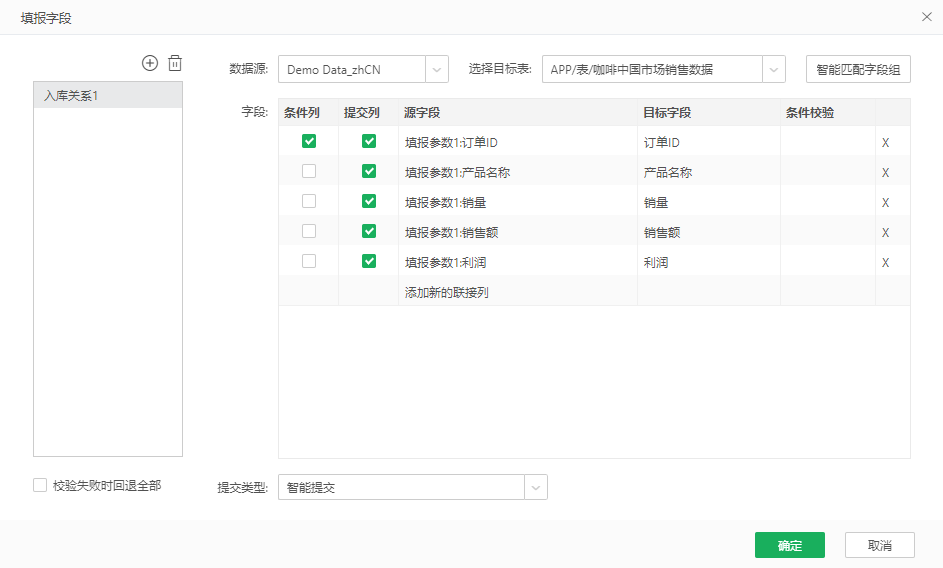Image resolution: width=943 pixels, height=568 pixels.
Task: Click the 条件校验 cell for 订单ID row
Action: pos(828,143)
